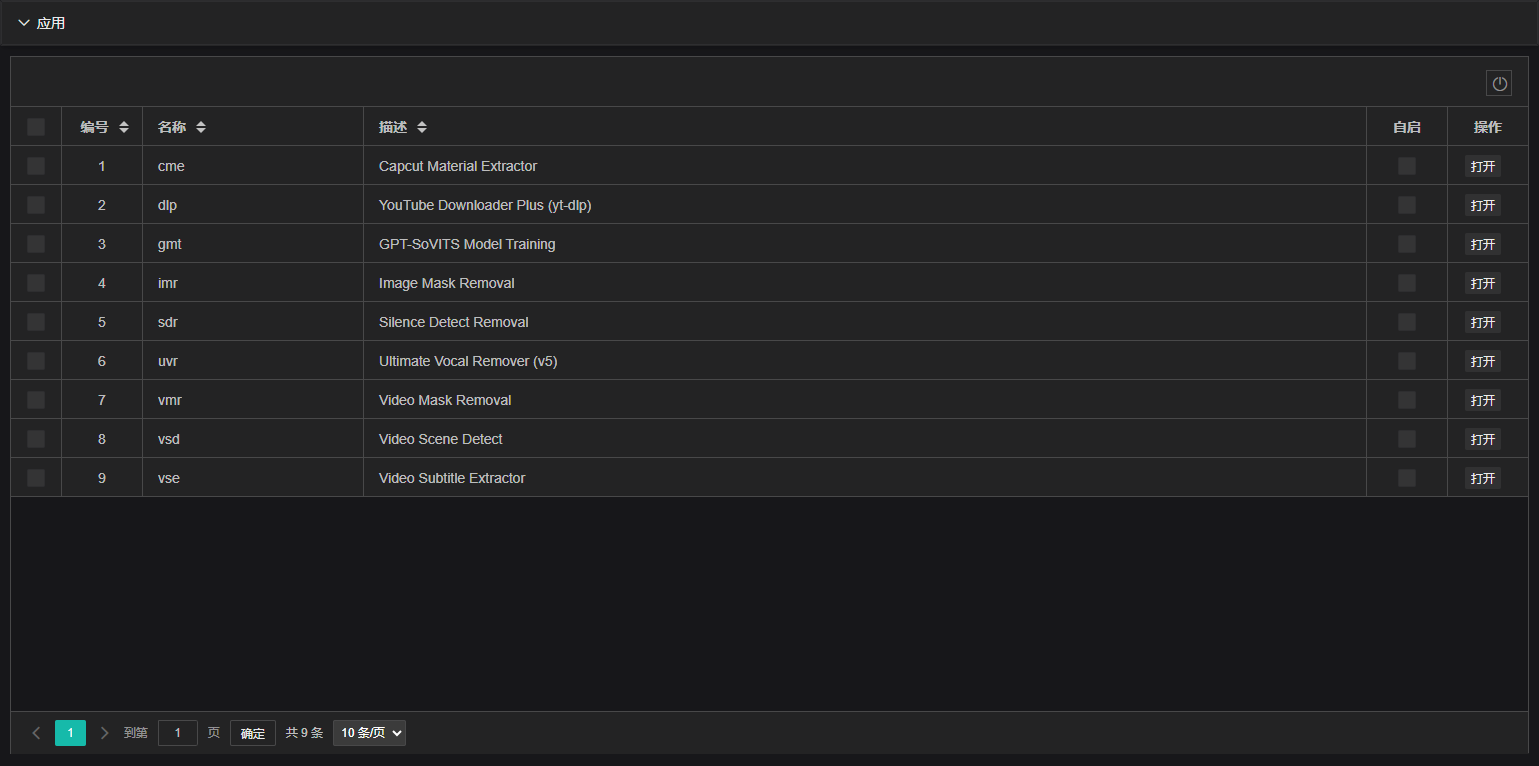Click 打开 for GPT-SoVITS Model Training
This screenshot has height=766, width=1539.
tap(1483, 243)
